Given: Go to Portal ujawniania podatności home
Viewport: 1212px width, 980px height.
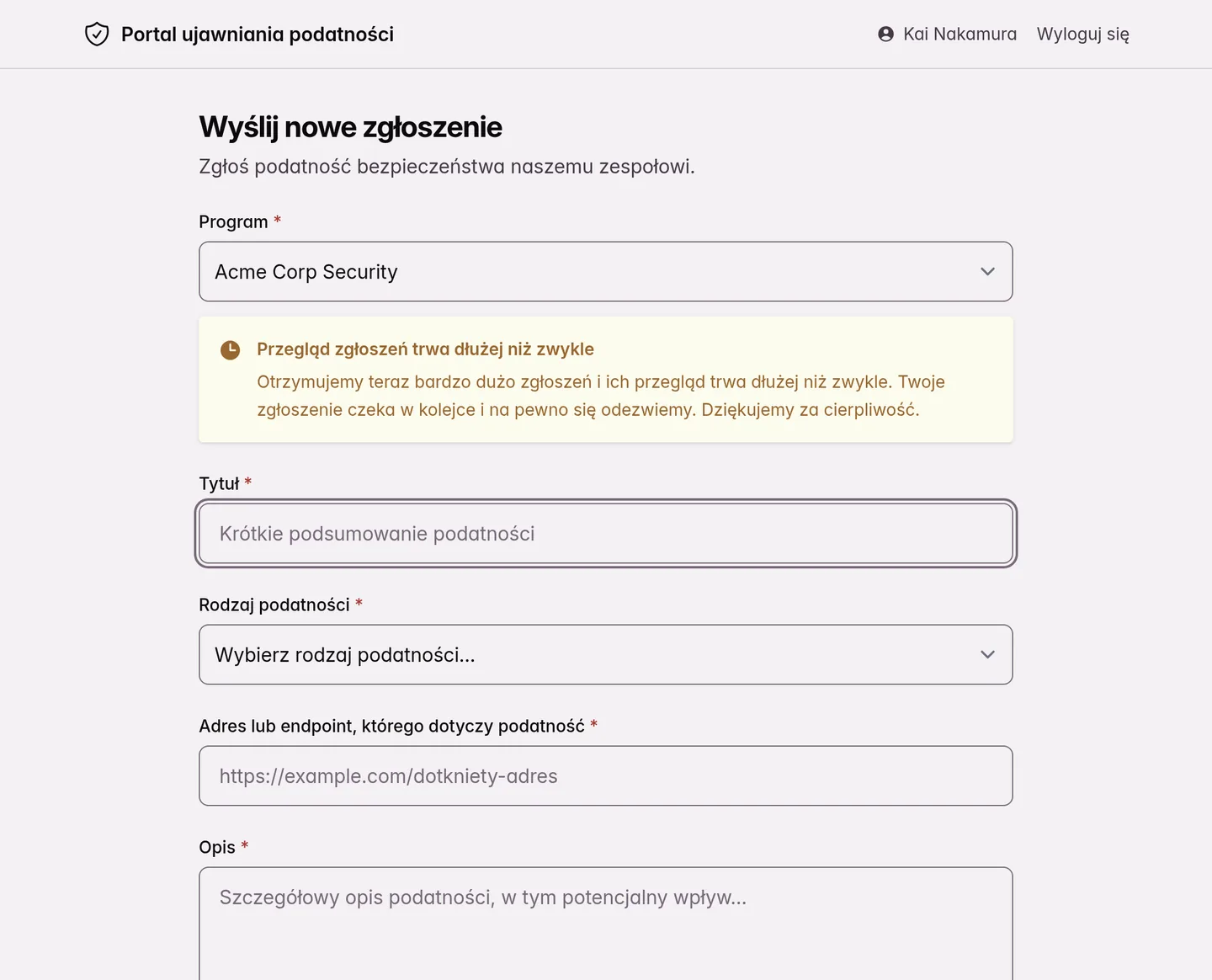Looking at the screenshot, I should (239, 35).
